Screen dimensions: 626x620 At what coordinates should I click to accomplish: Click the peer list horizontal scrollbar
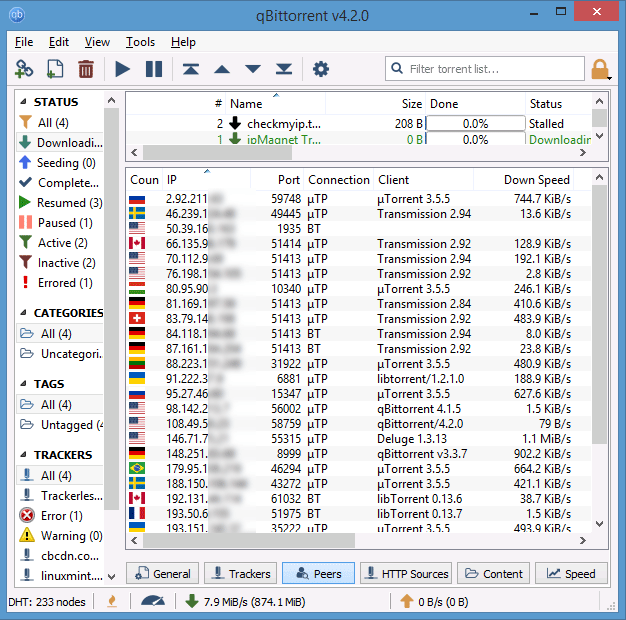[x=249, y=541]
